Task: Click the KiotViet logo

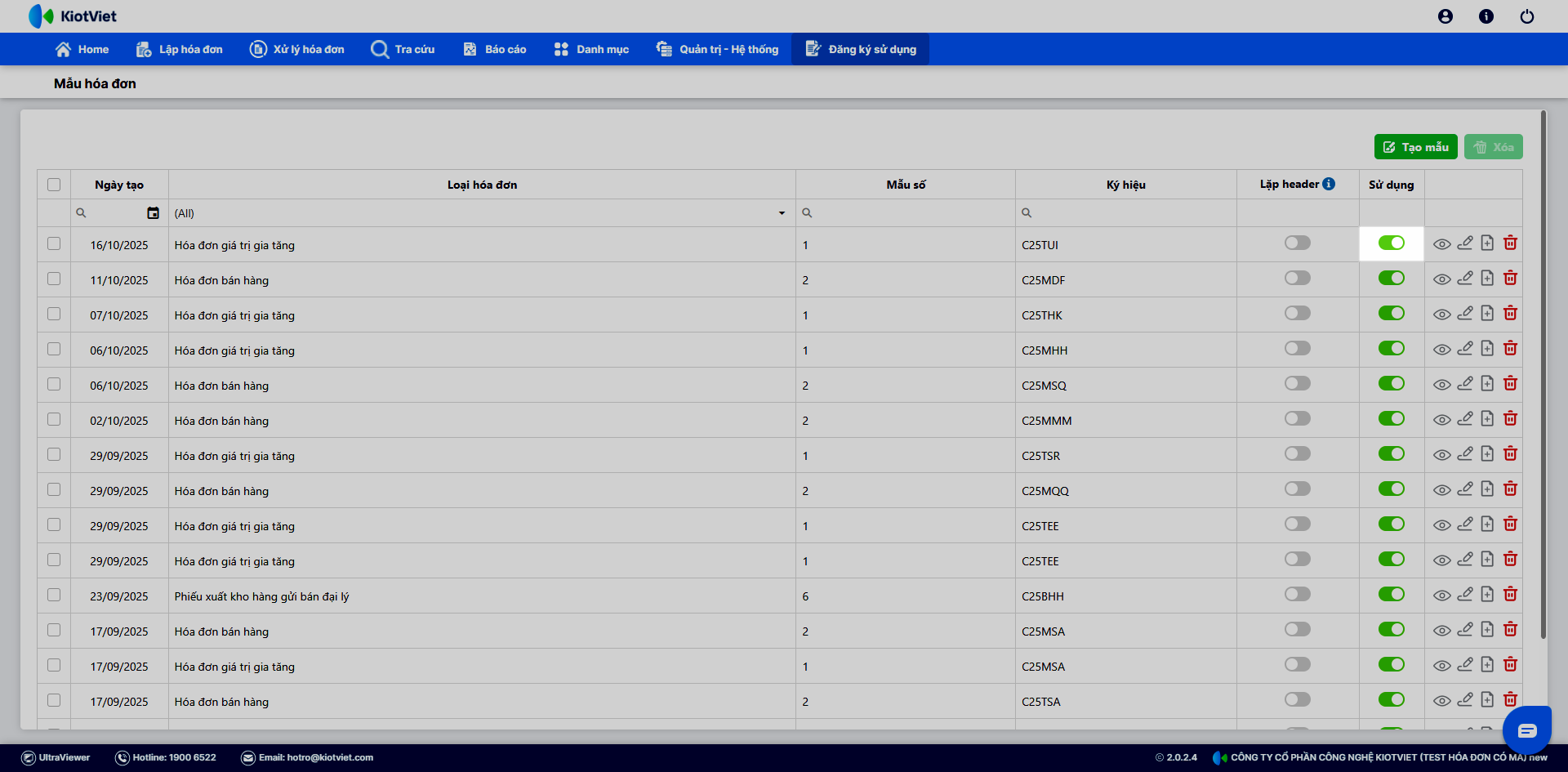Action: tap(72, 16)
